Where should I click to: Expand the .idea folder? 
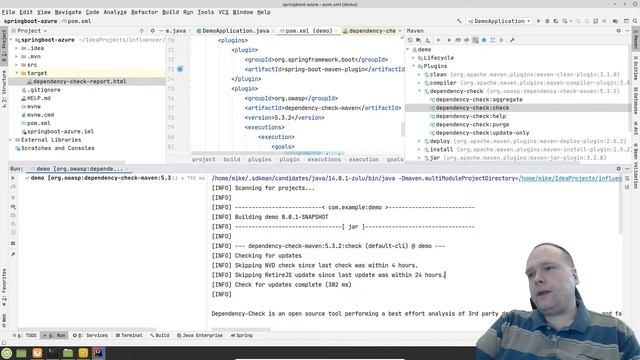click(x=17, y=48)
